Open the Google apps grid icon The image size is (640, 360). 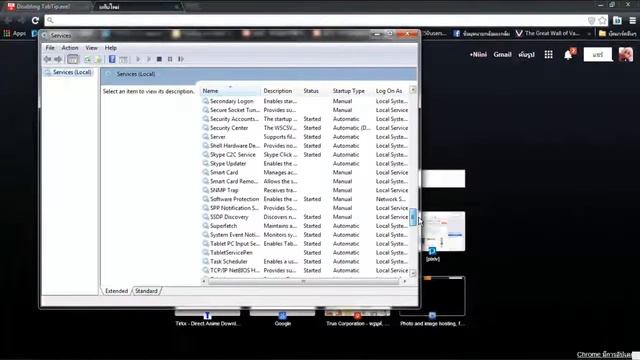click(x=549, y=54)
